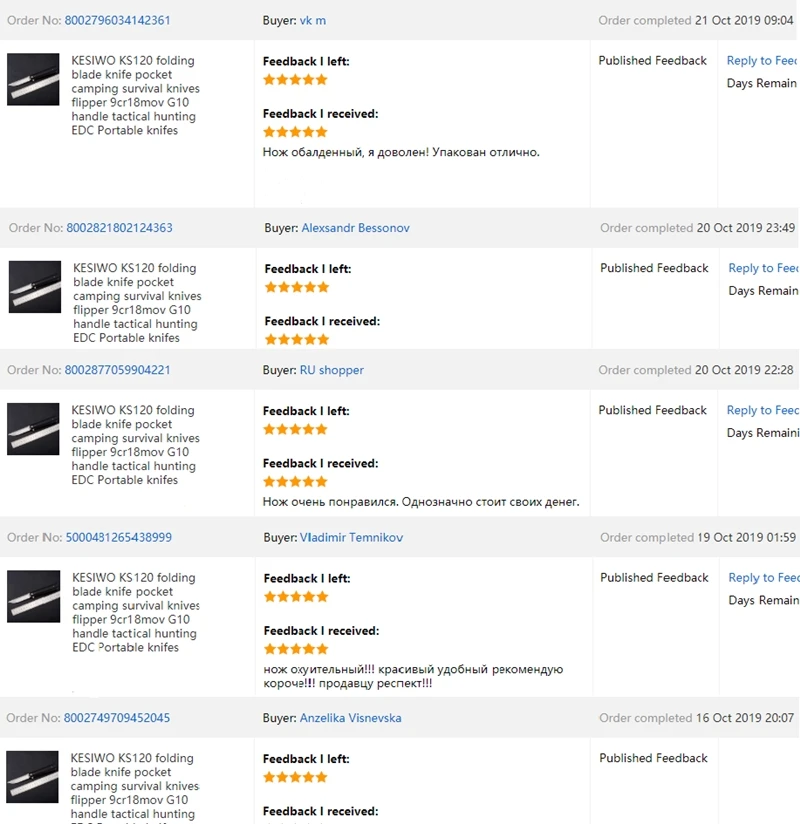
Task: Click knife thumbnail in Anzelika Visnevska's order
Action: [33, 777]
